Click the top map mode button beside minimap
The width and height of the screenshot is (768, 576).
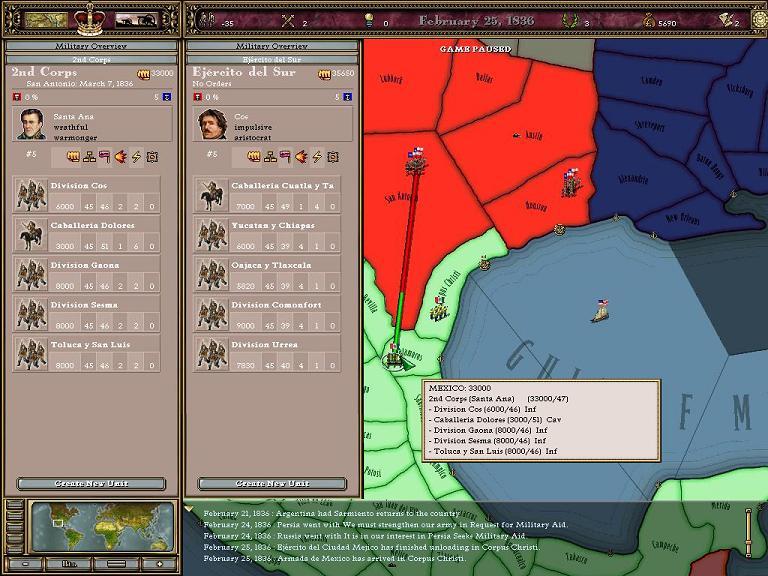coord(14,506)
